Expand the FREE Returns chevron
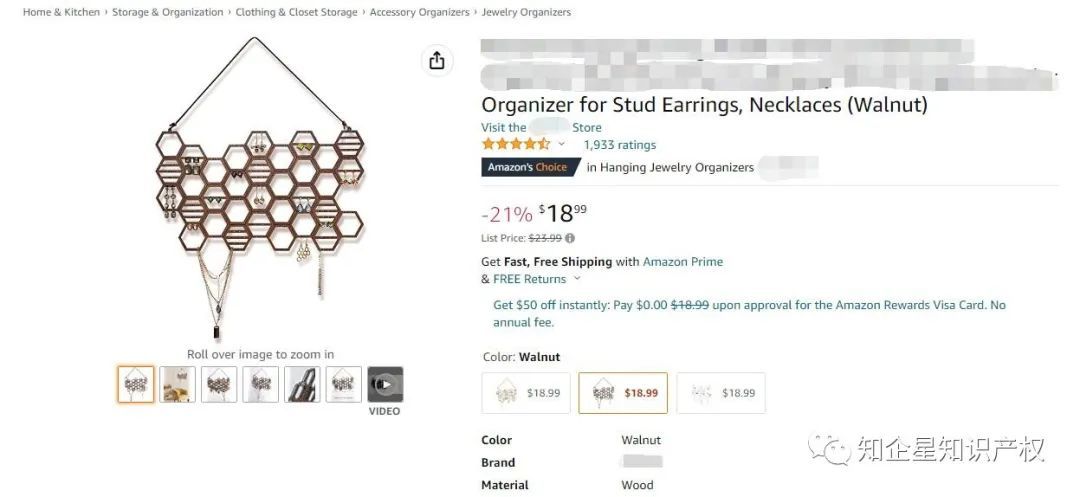The image size is (1080, 497). [577, 279]
